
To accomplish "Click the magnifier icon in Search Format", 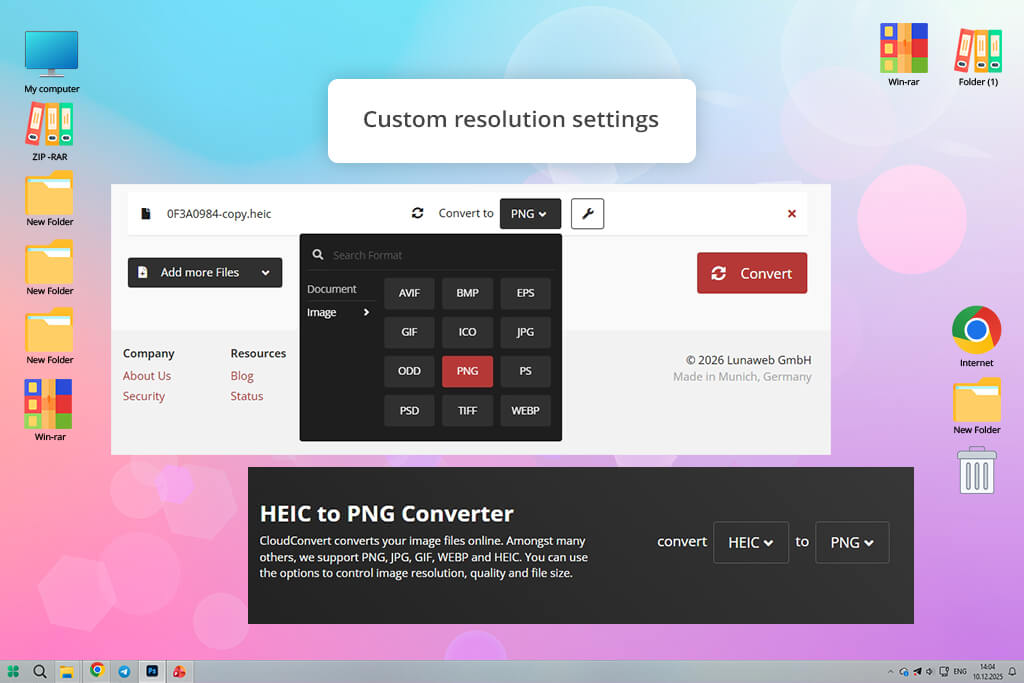I will (318, 255).
